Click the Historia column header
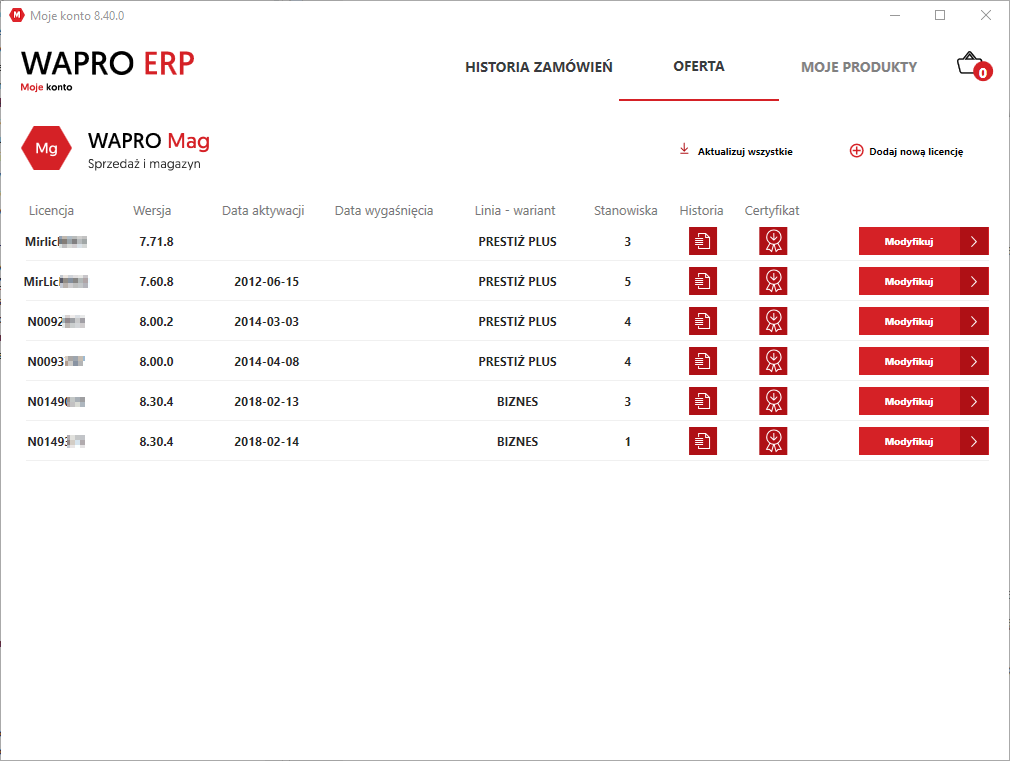 coord(701,211)
